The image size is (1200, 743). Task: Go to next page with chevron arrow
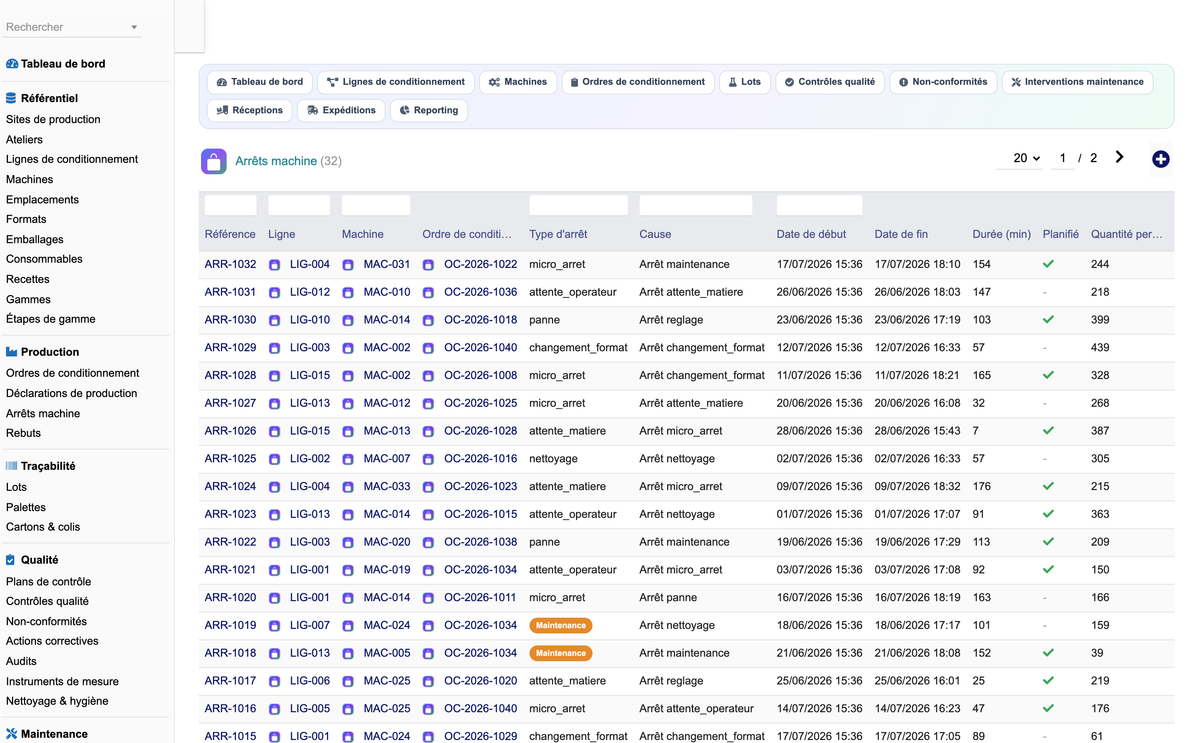(1119, 157)
